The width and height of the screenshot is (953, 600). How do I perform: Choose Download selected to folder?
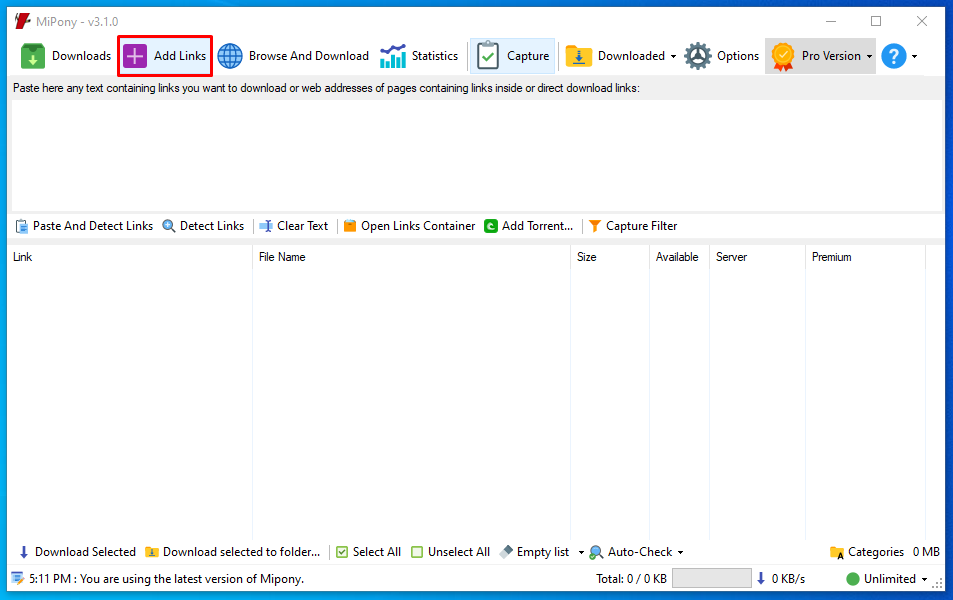233,552
